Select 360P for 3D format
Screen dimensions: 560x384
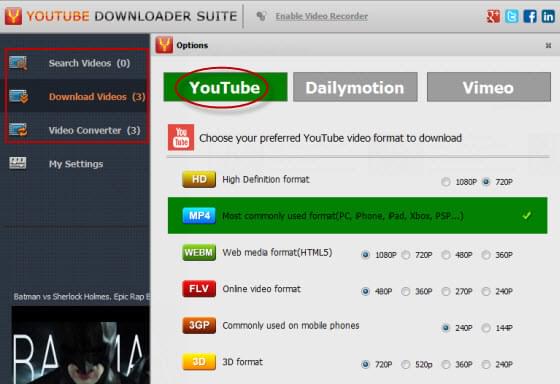point(445,364)
